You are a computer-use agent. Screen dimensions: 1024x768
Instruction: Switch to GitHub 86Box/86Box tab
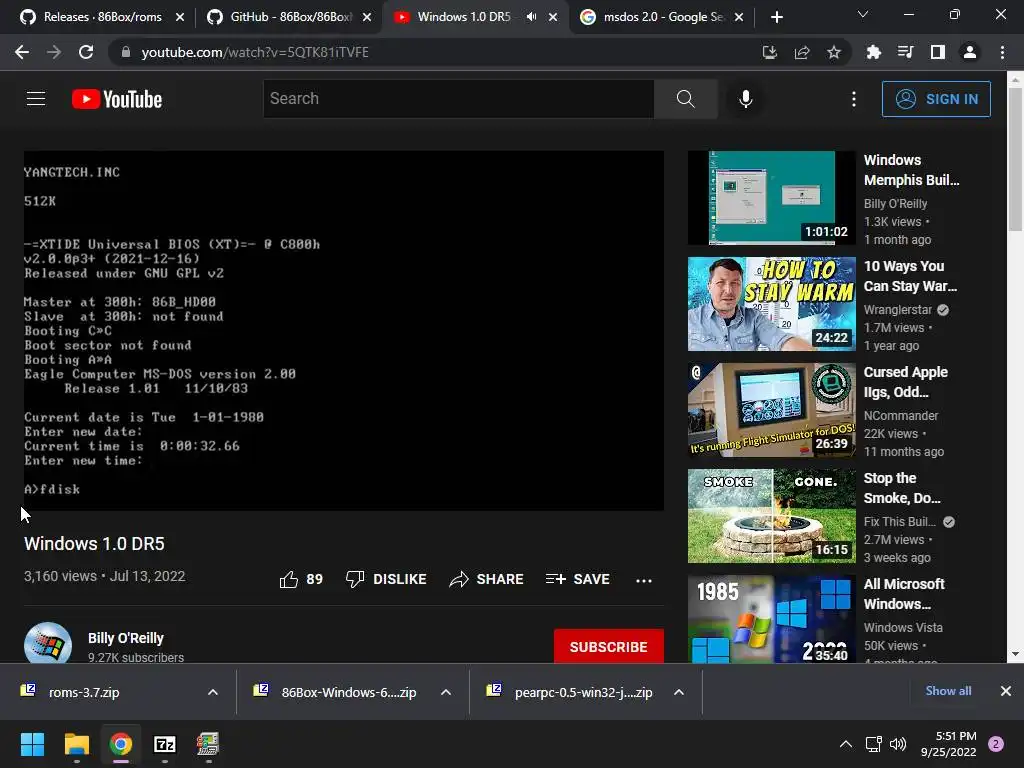click(x=289, y=17)
